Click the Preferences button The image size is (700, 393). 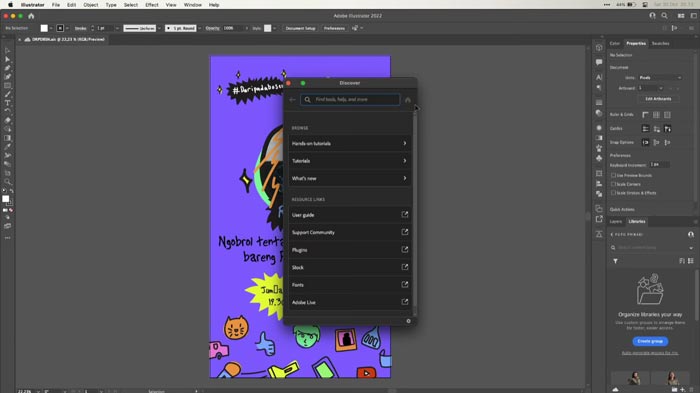tap(334, 28)
